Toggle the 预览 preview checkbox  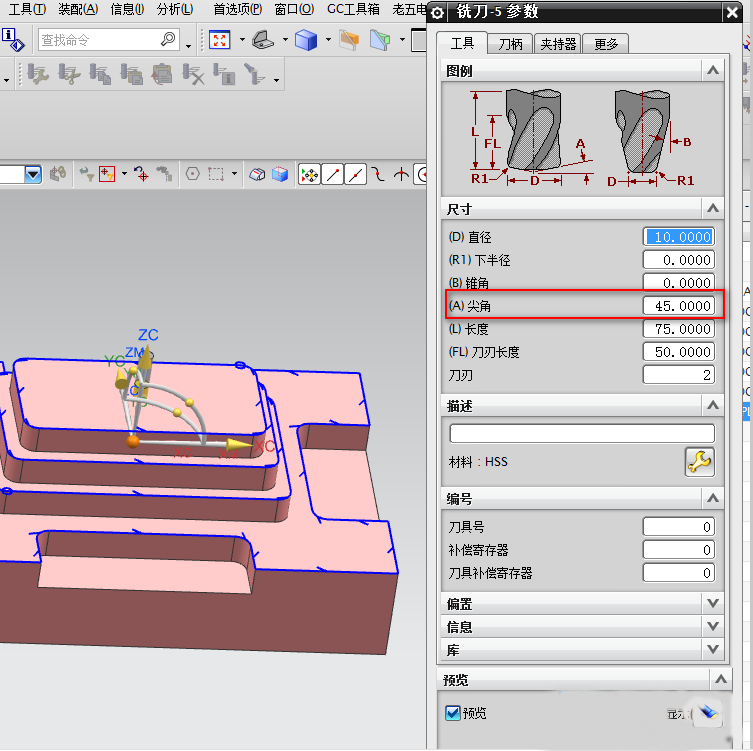point(453,713)
